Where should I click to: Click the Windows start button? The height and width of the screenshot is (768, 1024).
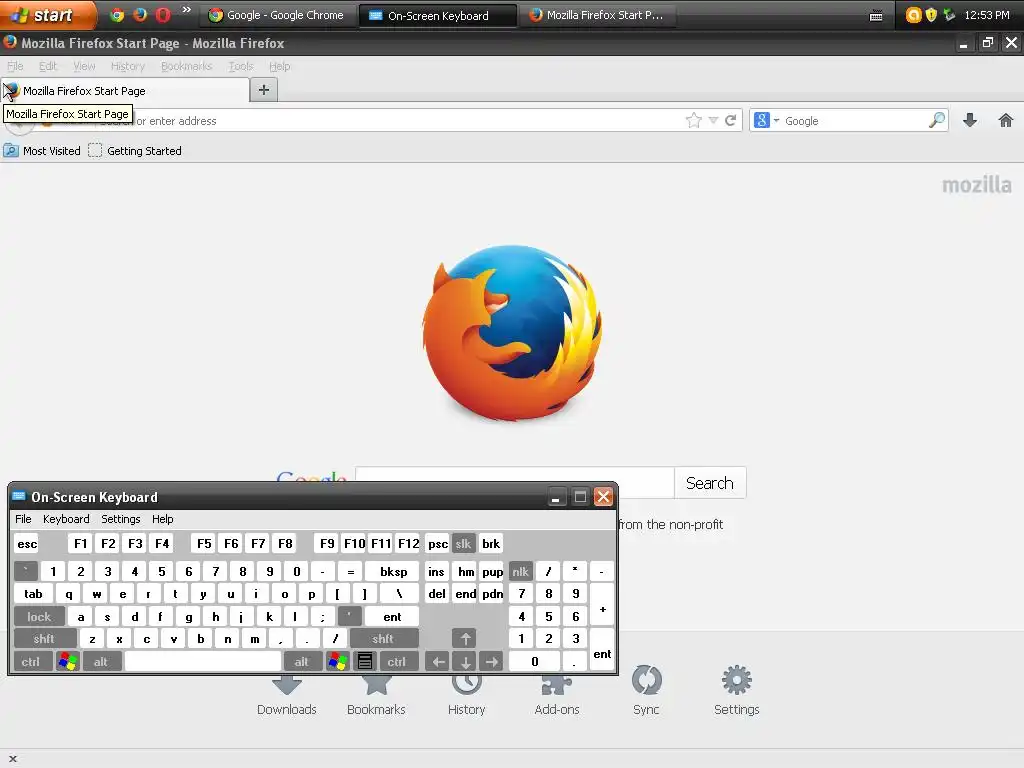pos(48,14)
